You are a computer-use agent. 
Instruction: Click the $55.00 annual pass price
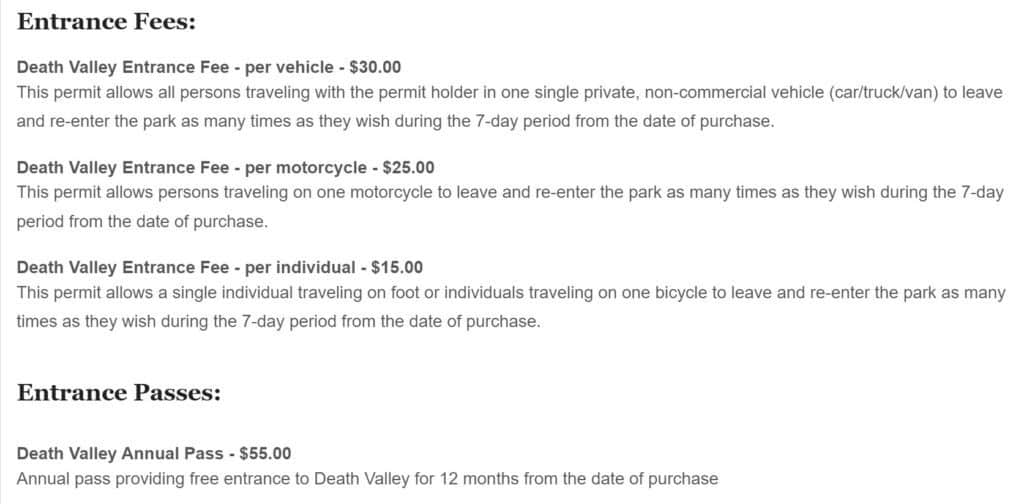(265, 454)
